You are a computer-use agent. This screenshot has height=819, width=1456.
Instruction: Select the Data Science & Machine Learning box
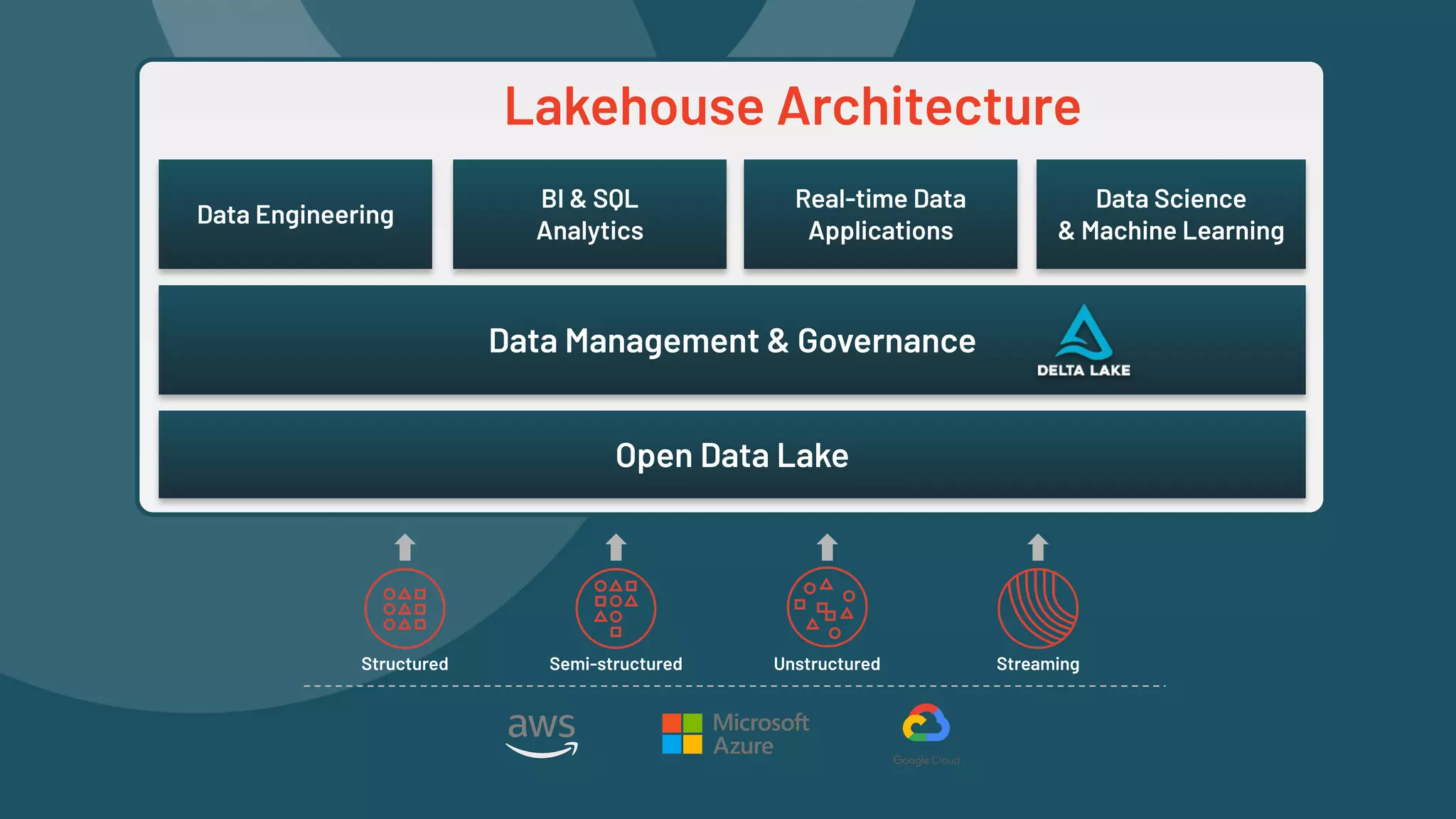[1171, 214]
